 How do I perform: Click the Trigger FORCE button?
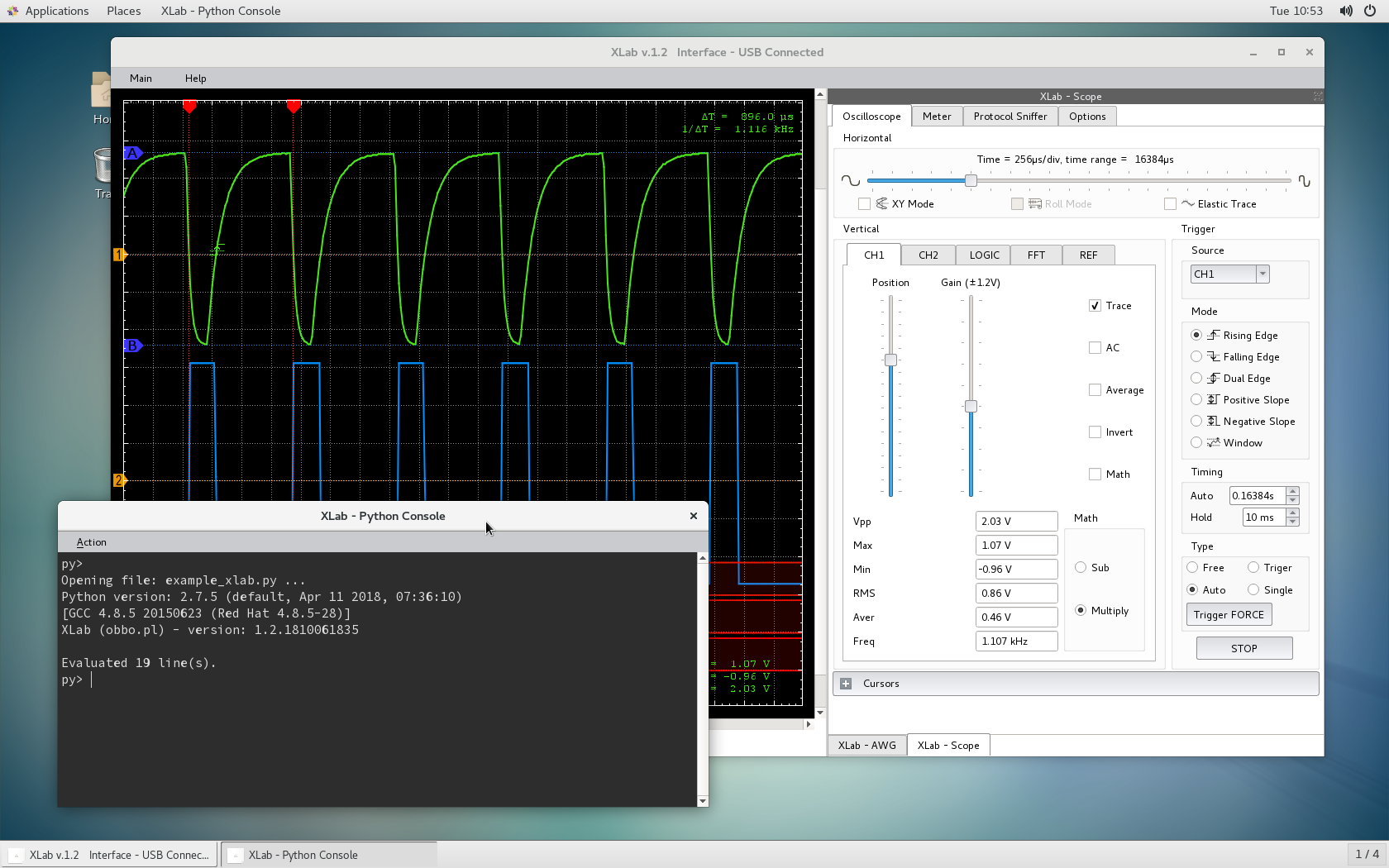(1229, 614)
